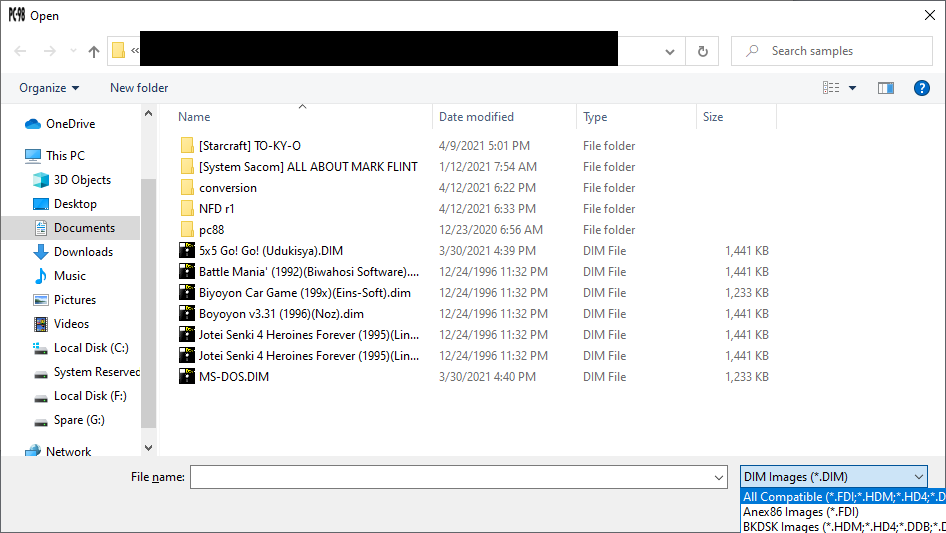Select Biyoyon Car Game (199x)(Eins-Soft).dim
The height and width of the screenshot is (533, 946).
(x=305, y=293)
